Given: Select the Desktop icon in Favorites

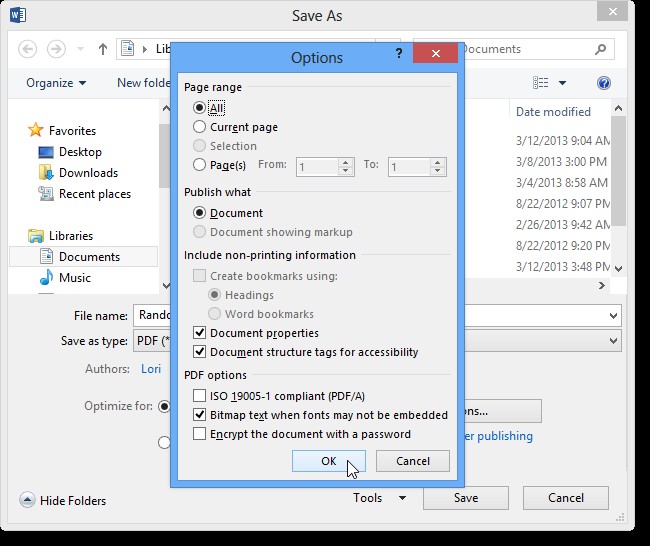Looking at the screenshot, I should point(46,152).
